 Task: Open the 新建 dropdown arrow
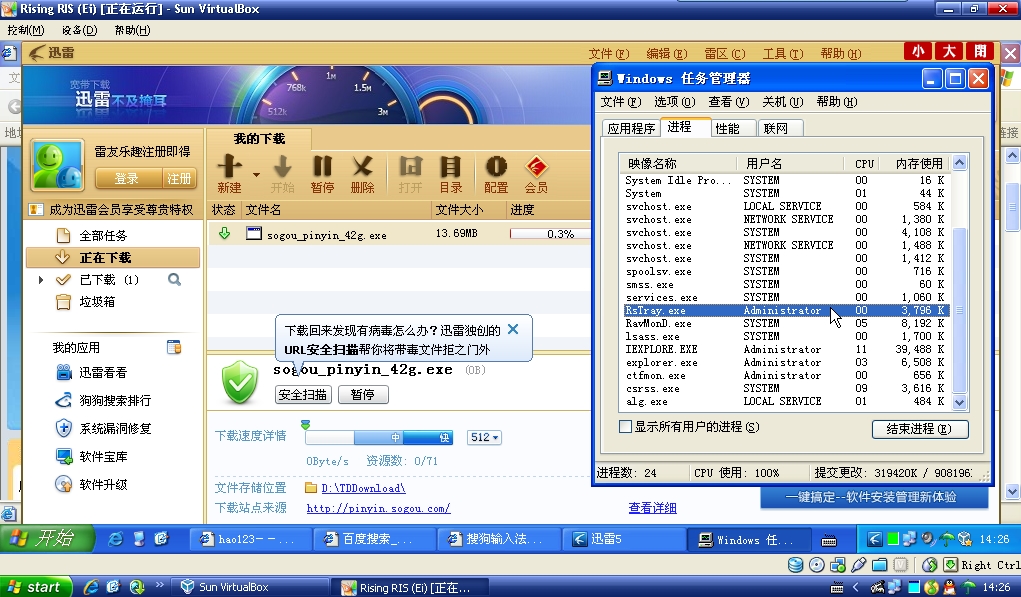(x=256, y=174)
